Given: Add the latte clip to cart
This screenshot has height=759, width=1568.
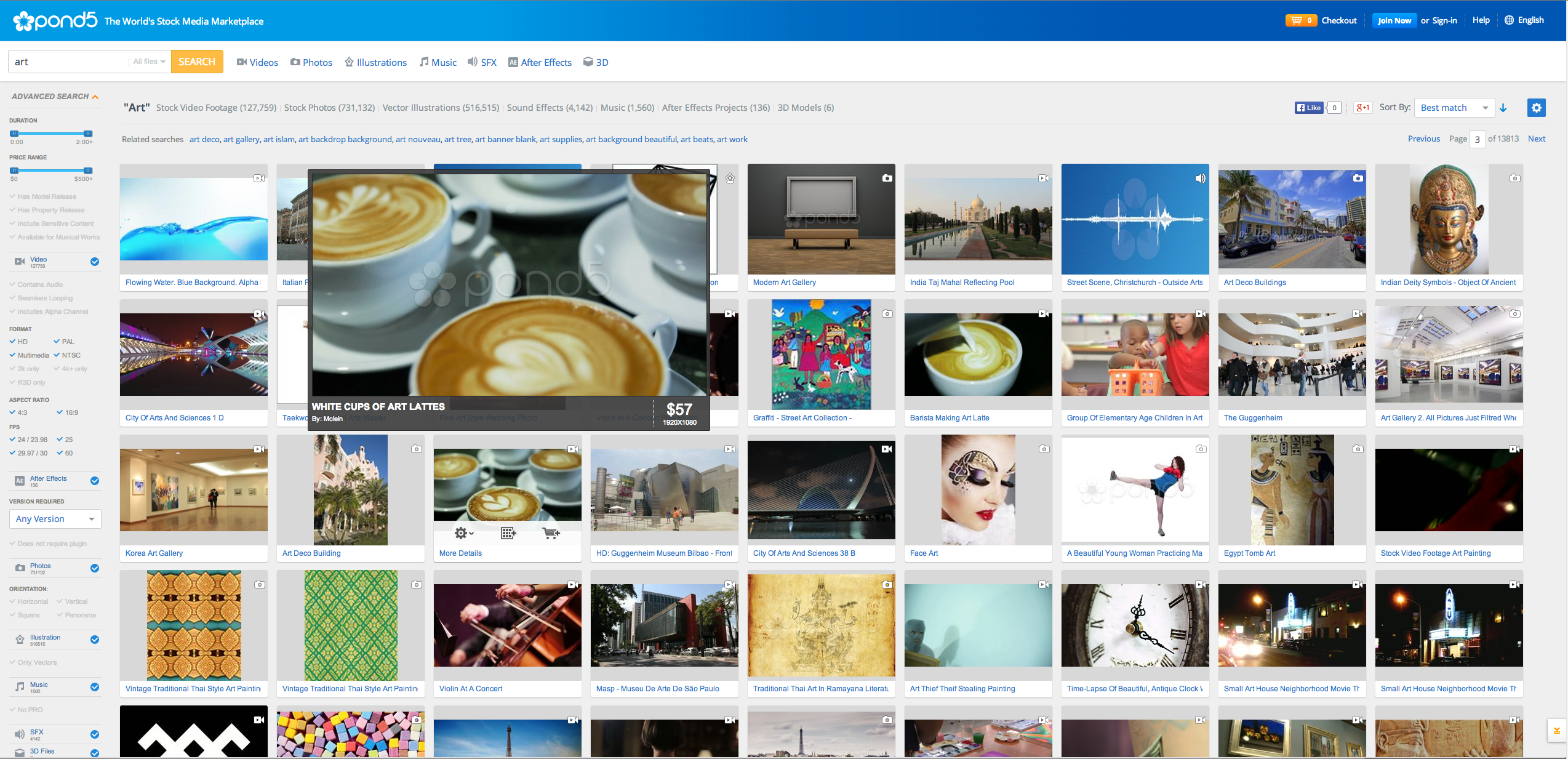Looking at the screenshot, I should click(x=551, y=533).
